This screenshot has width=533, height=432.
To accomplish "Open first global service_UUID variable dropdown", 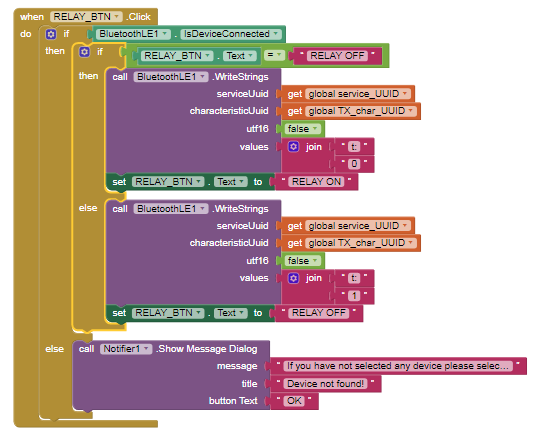I will (405, 94).
